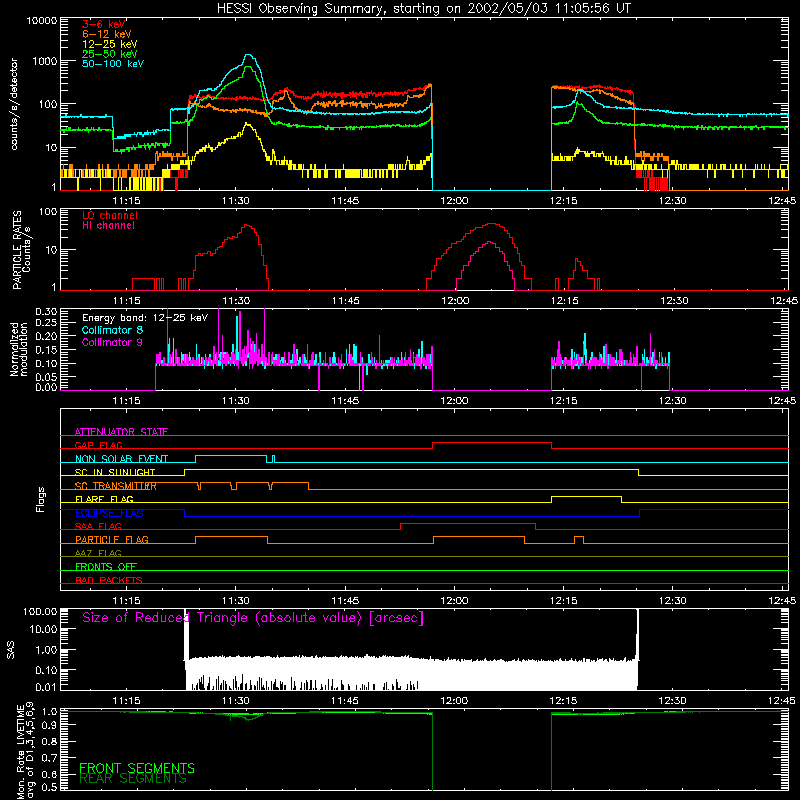Click the Mon. Rate LIVETIME axis label
The height and width of the screenshot is (800, 800).
pos(26,750)
